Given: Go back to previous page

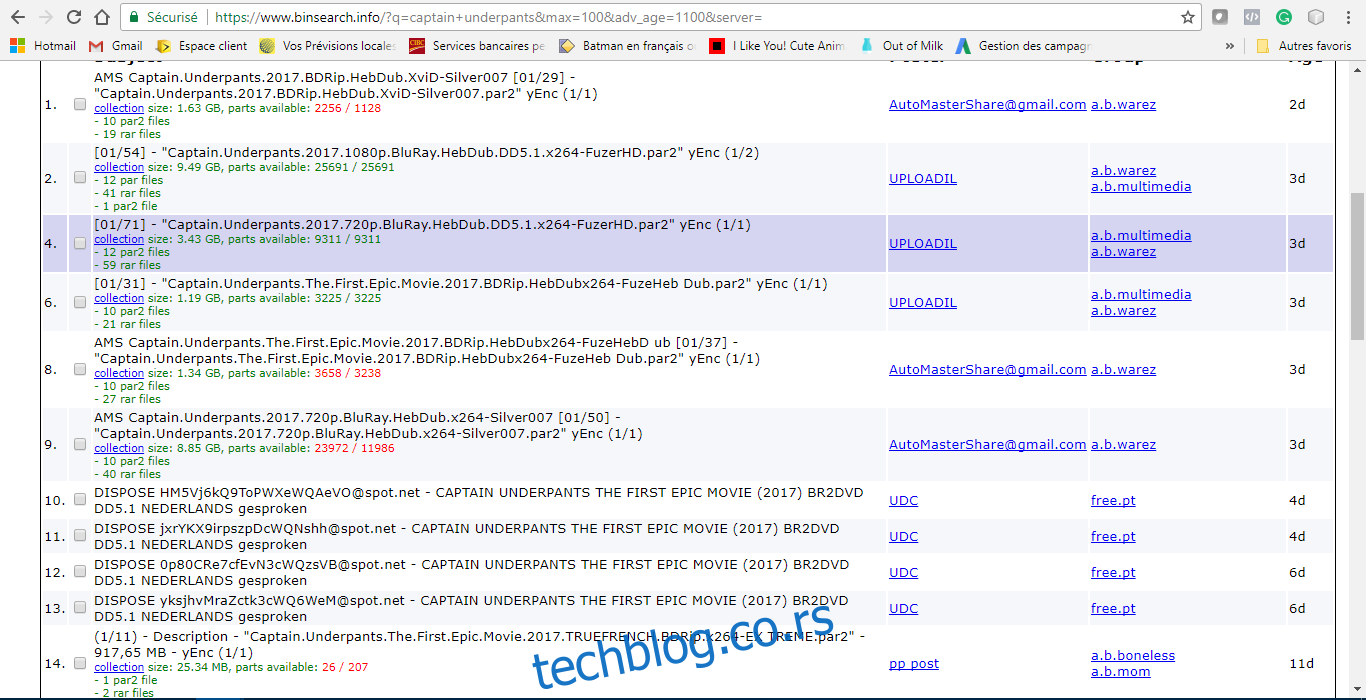Looking at the screenshot, I should click(18, 17).
